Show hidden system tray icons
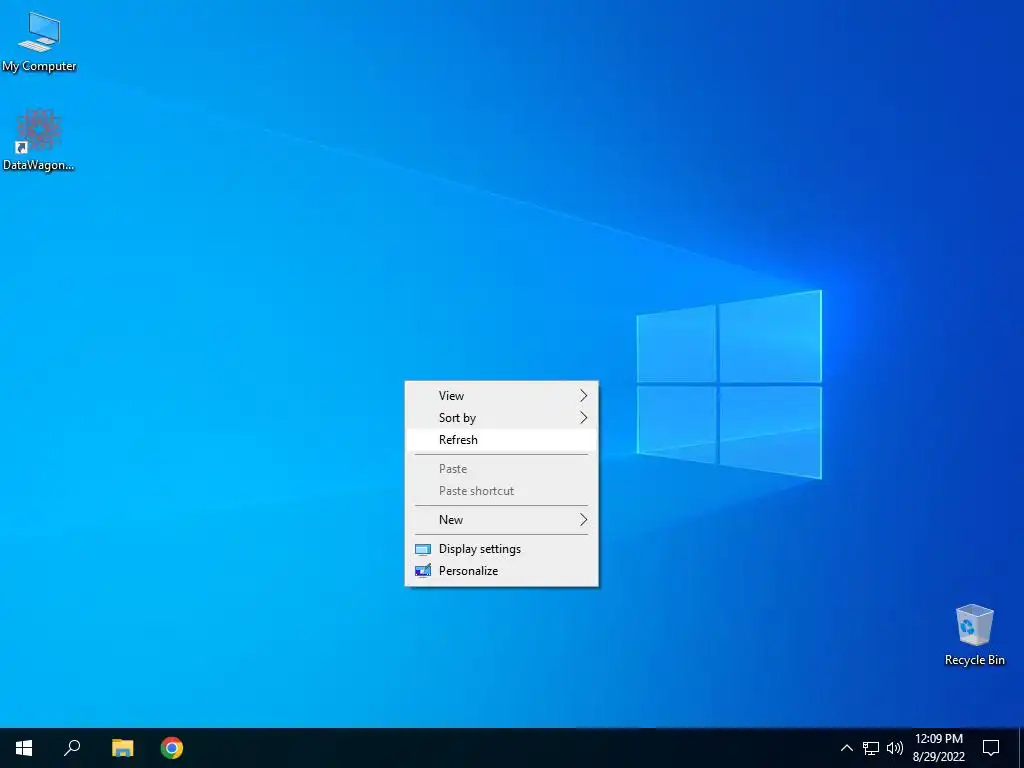The image size is (1024, 768). (846, 748)
